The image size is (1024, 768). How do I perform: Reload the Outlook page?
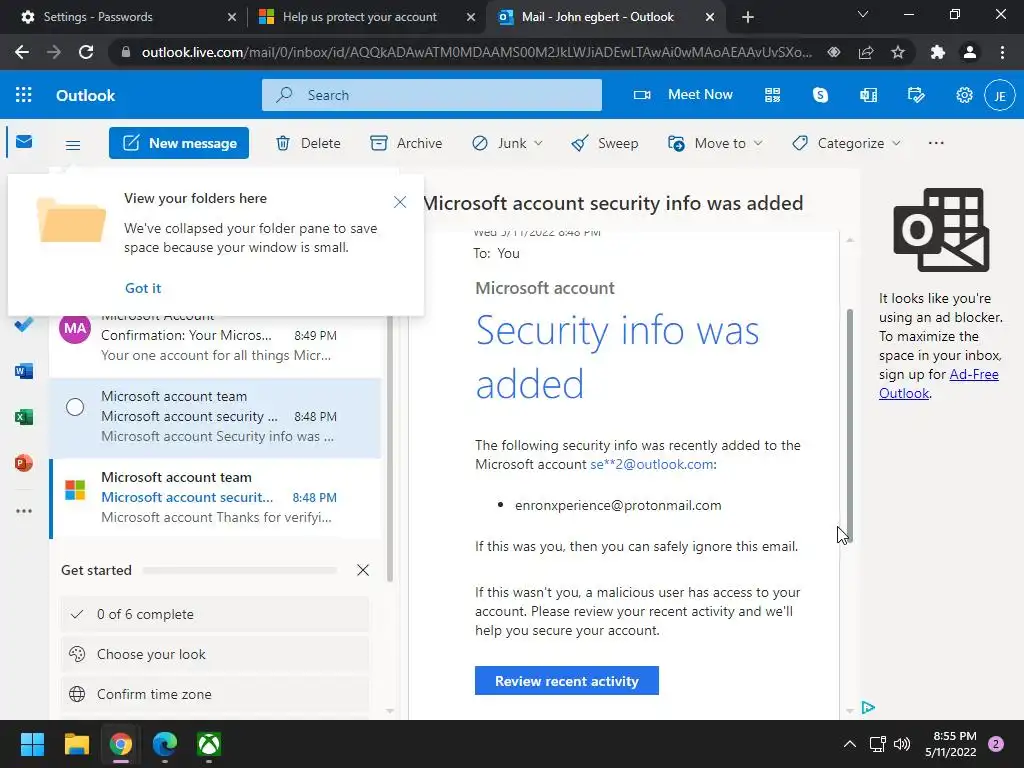point(86,52)
